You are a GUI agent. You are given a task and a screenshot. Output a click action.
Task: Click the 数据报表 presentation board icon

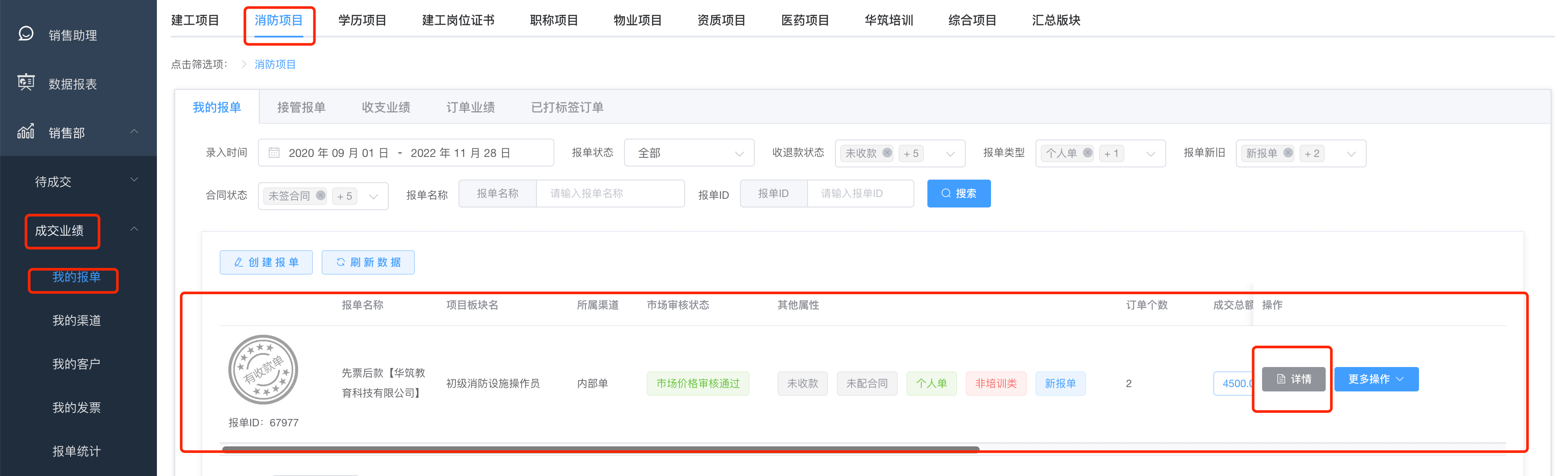pos(26,82)
